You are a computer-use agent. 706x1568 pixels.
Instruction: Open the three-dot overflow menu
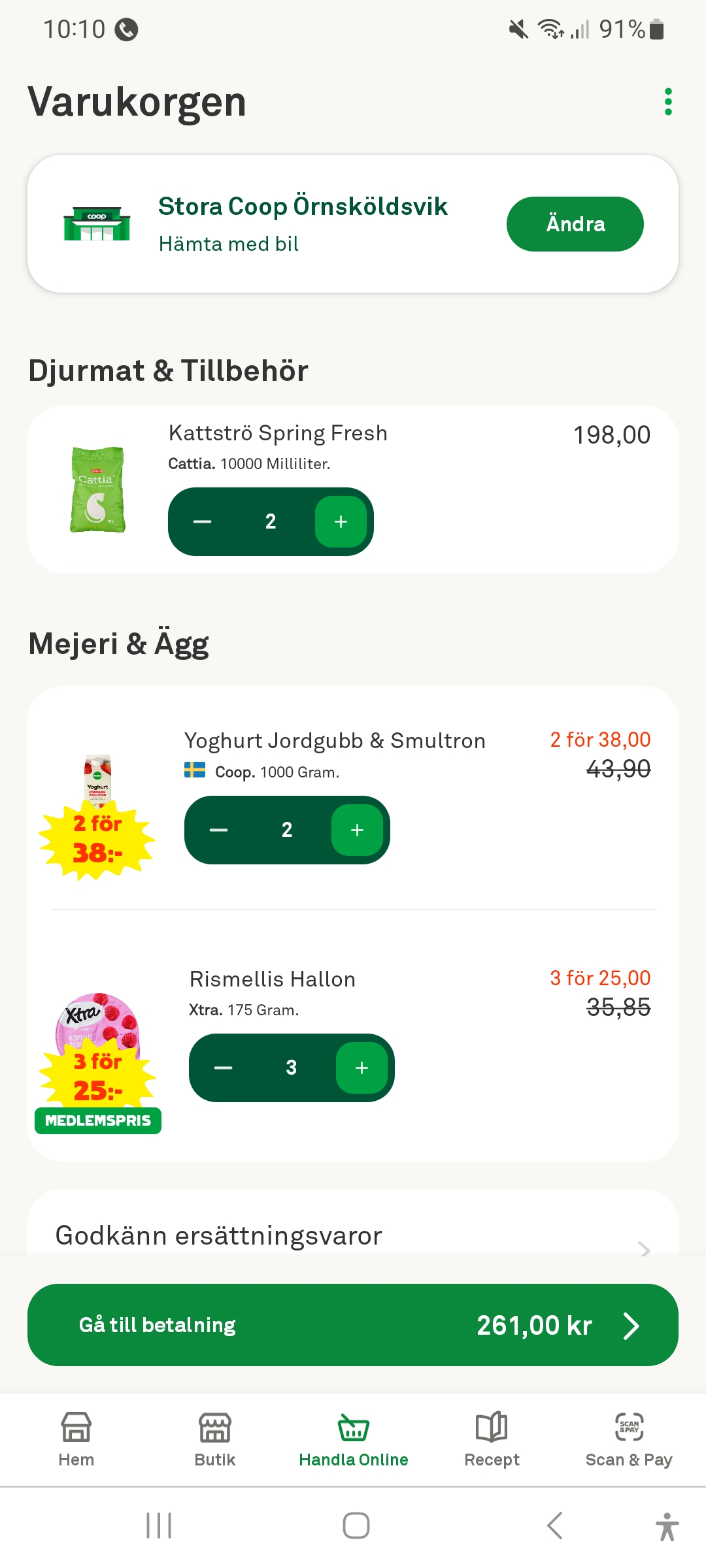[667, 102]
